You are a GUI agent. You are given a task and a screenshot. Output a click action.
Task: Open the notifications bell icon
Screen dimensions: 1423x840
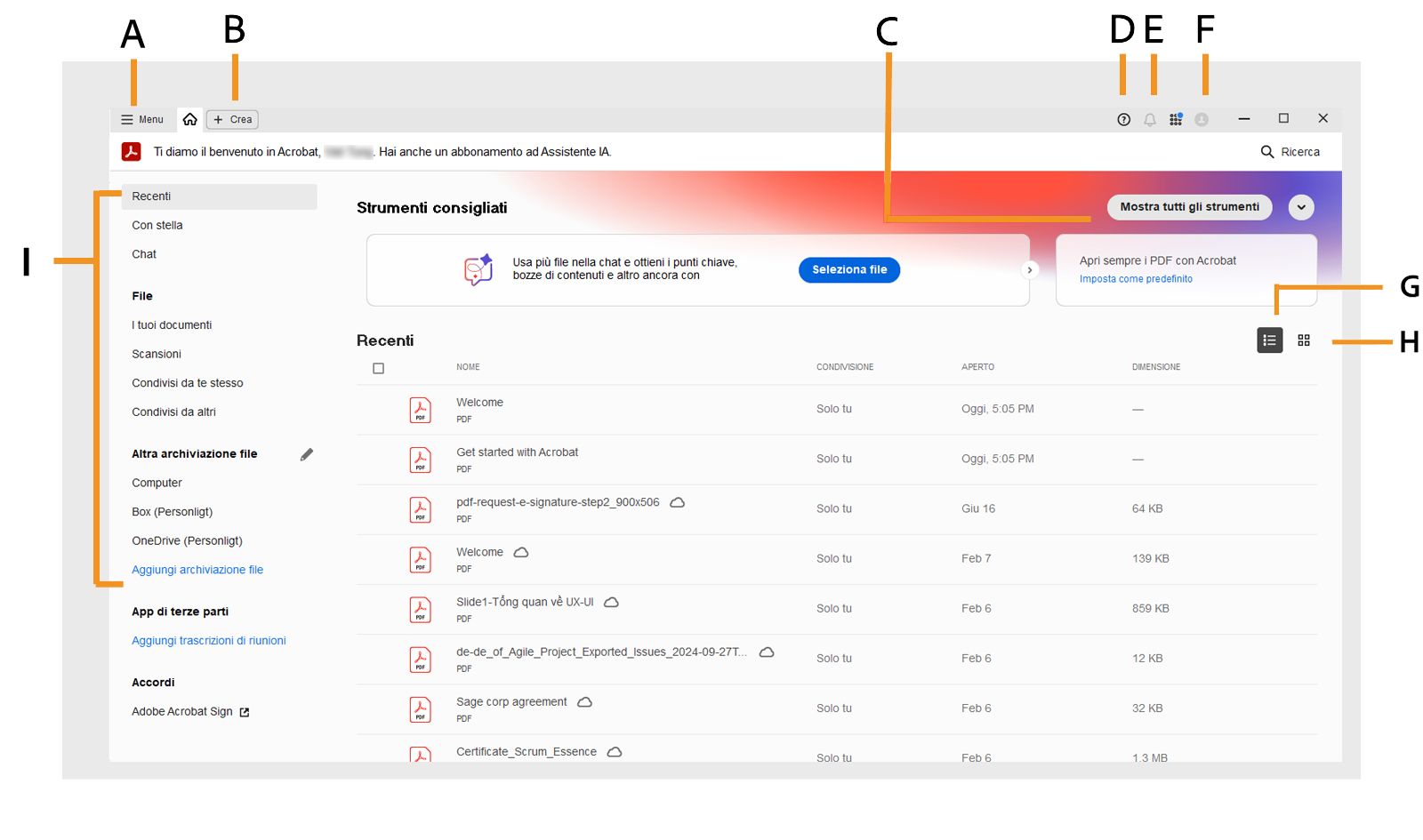pyautogui.click(x=1150, y=118)
